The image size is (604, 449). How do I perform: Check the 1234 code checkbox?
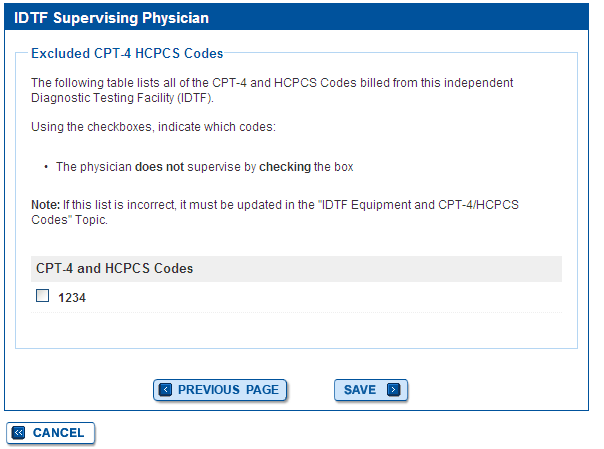42,296
